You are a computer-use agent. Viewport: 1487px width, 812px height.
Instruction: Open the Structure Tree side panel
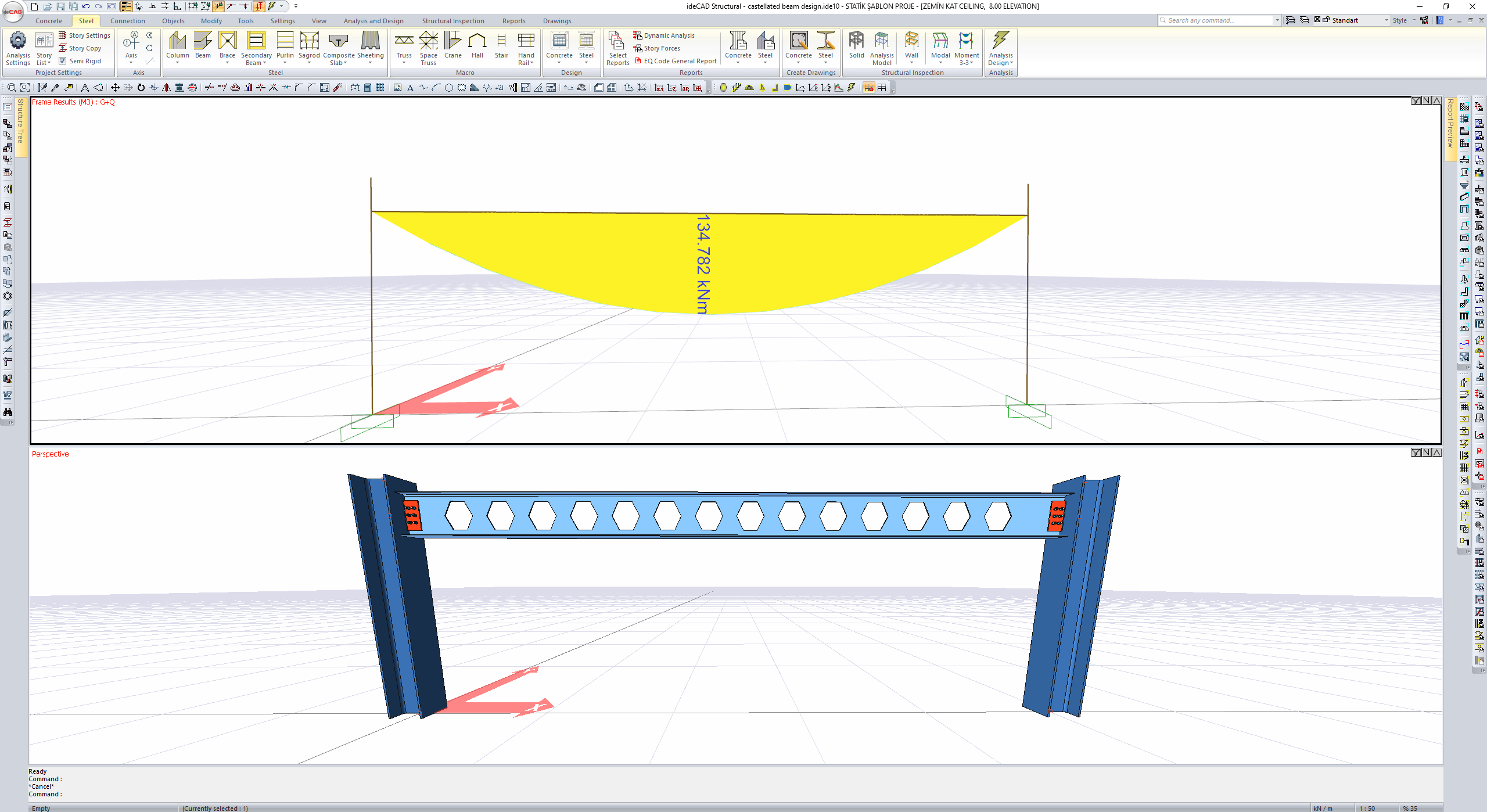point(20,122)
